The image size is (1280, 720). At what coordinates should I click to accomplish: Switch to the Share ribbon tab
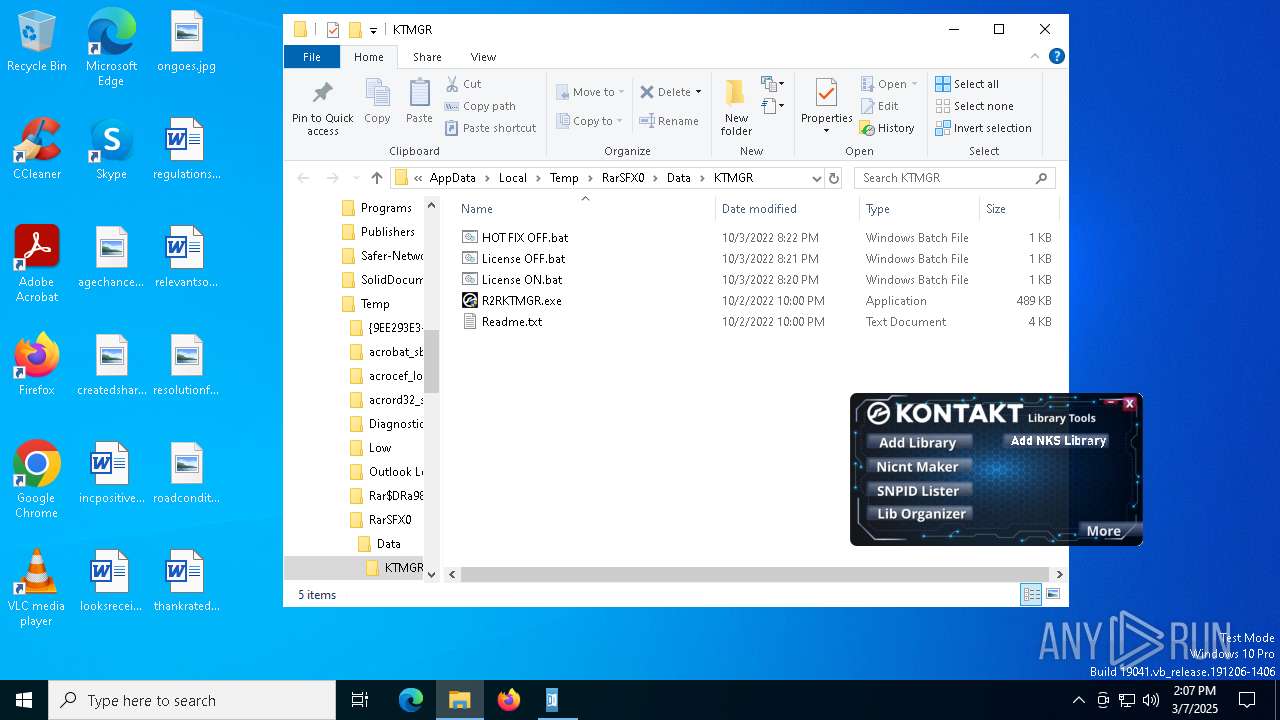pyautogui.click(x=427, y=57)
